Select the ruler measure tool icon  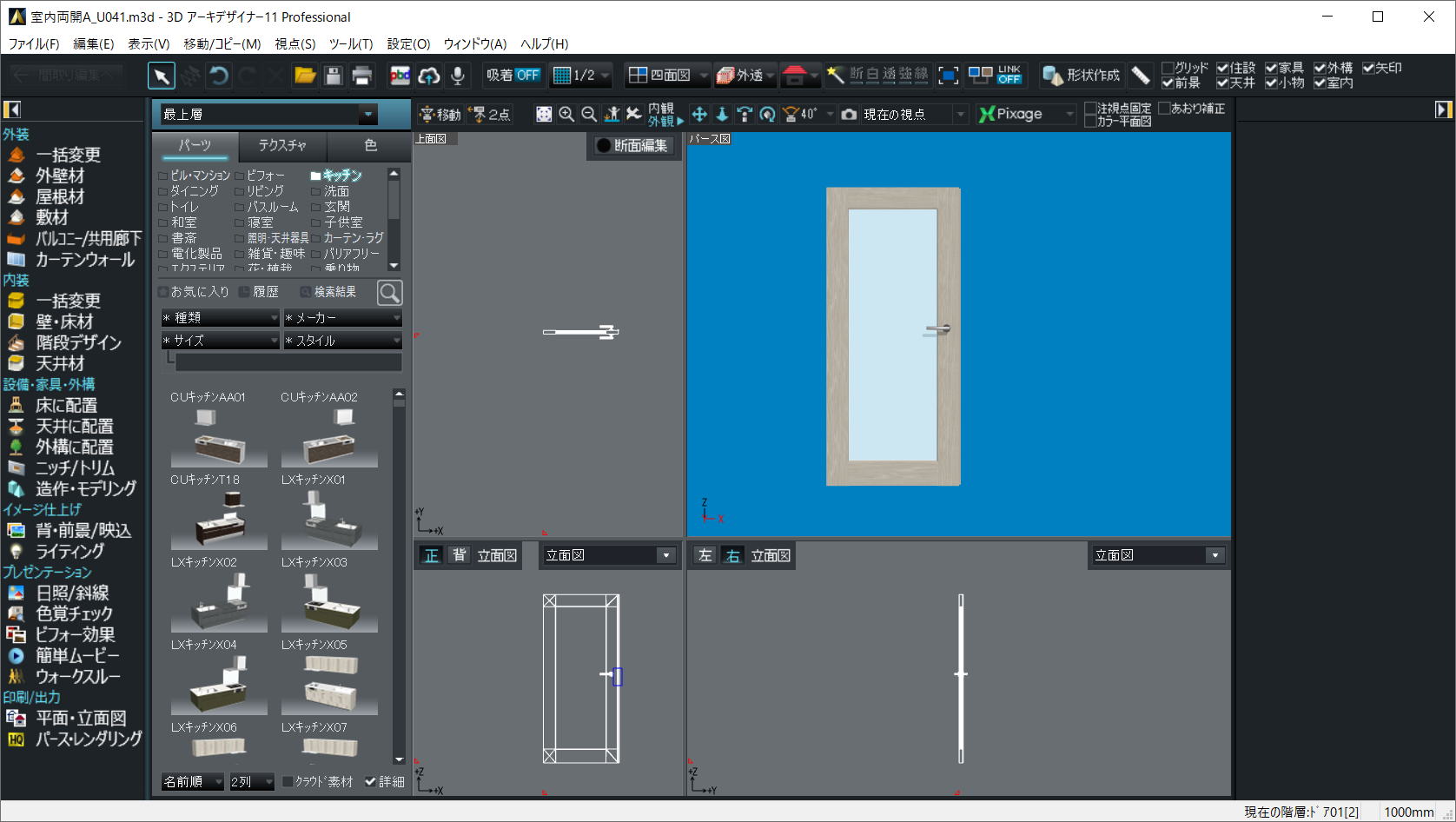[1141, 76]
